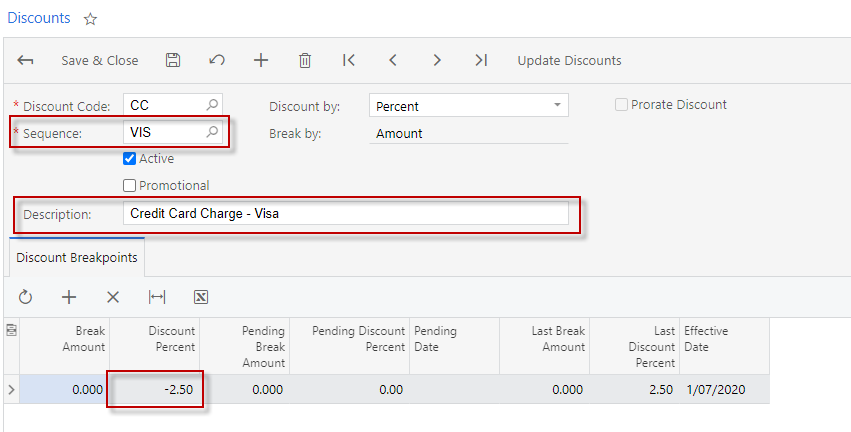Refresh the Discount Breakpoints grid
851x432 pixels.
tap(26, 297)
